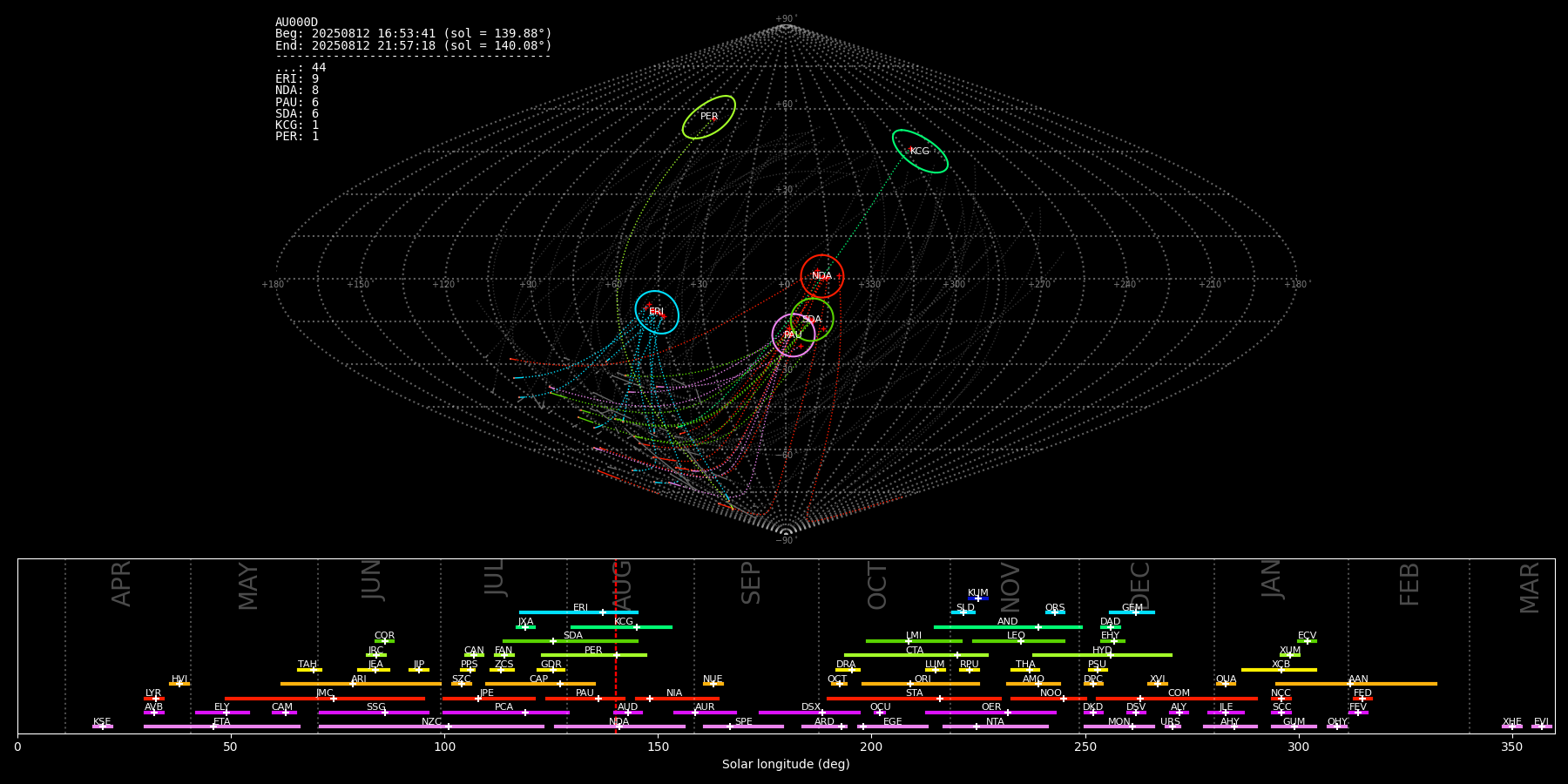Click the AND shower bar in timeline

tap(1008, 627)
